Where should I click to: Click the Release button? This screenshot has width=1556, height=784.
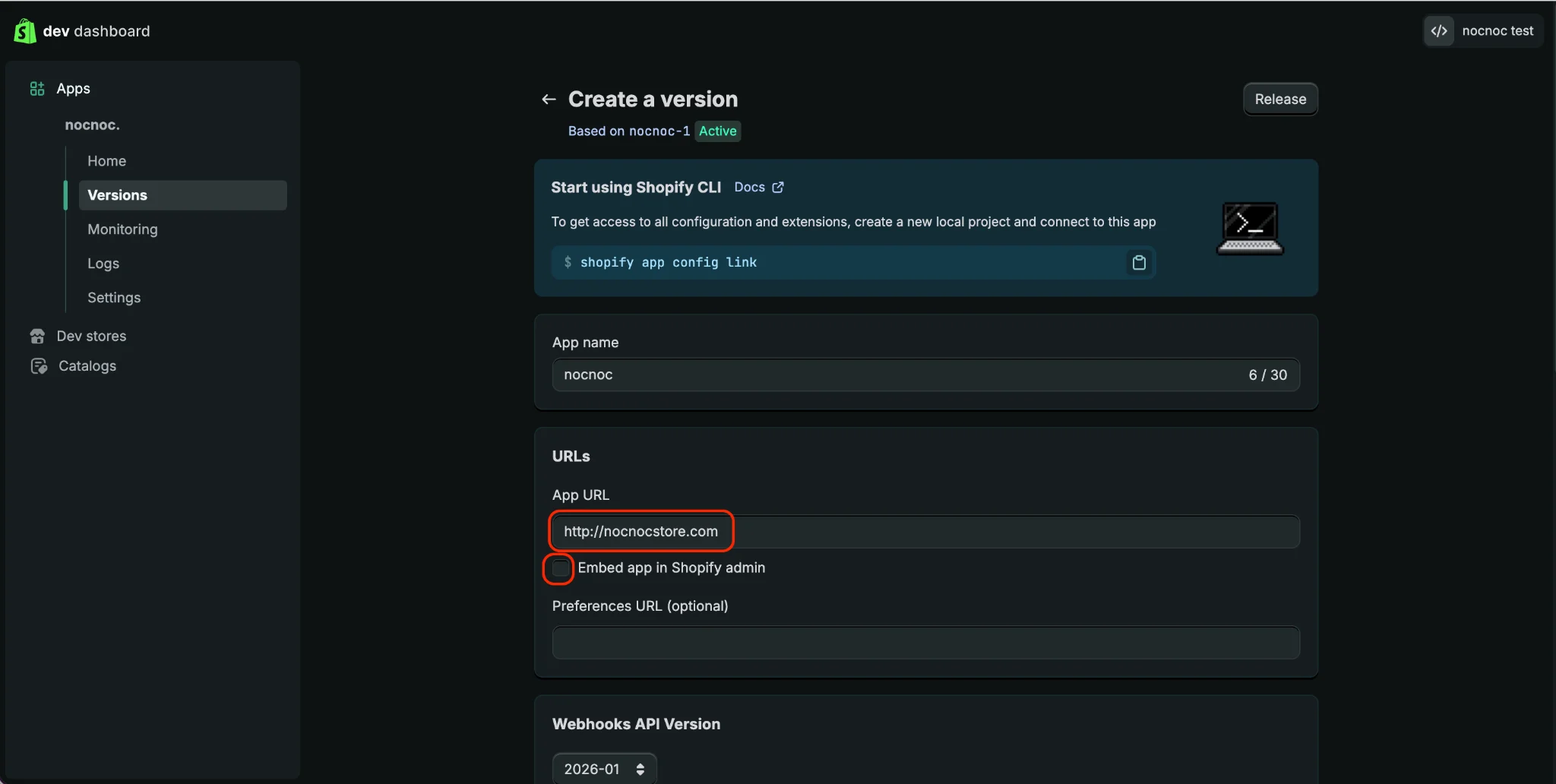(x=1280, y=100)
